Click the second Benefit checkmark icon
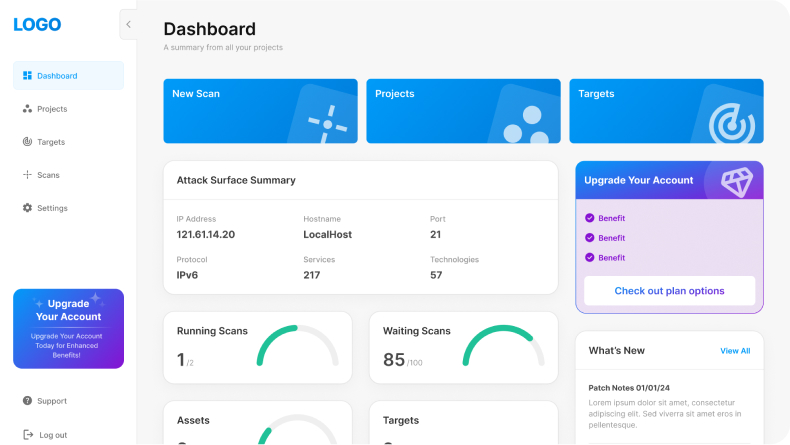Image resolution: width=790 pixels, height=445 pixels. tap(589, 237)
